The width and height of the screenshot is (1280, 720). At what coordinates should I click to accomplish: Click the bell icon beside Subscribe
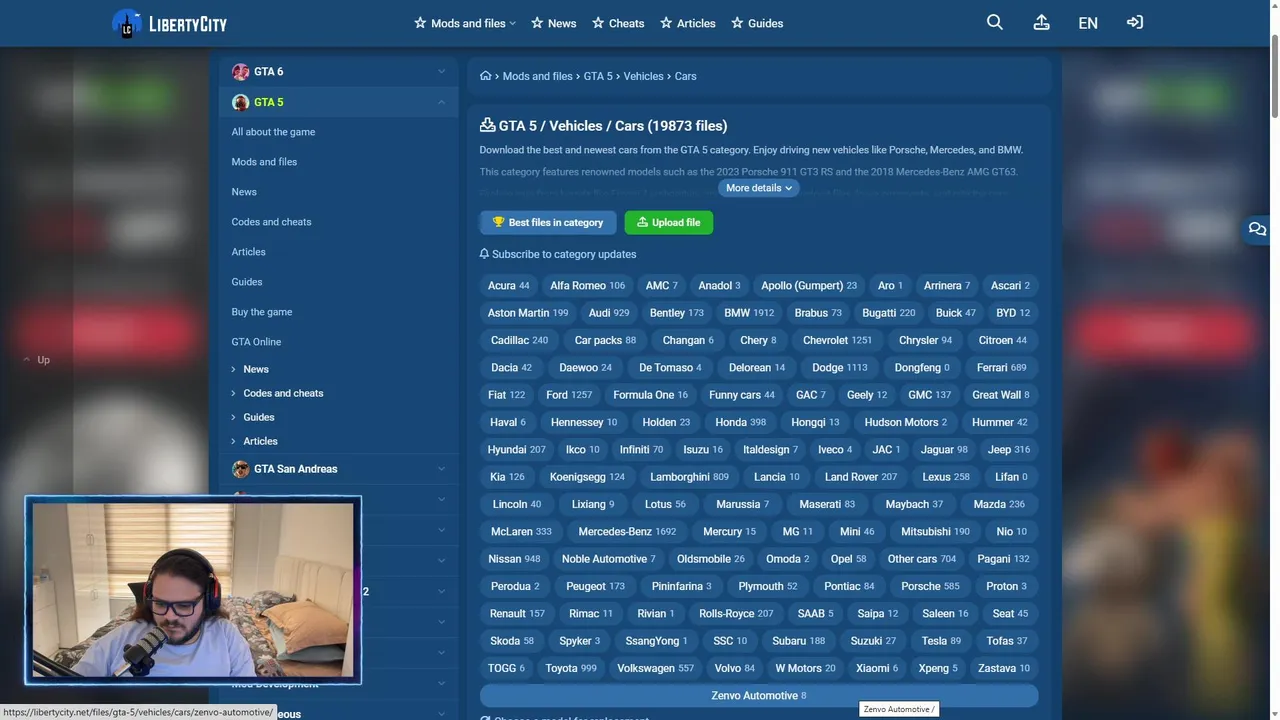click(x=484, y=254)
